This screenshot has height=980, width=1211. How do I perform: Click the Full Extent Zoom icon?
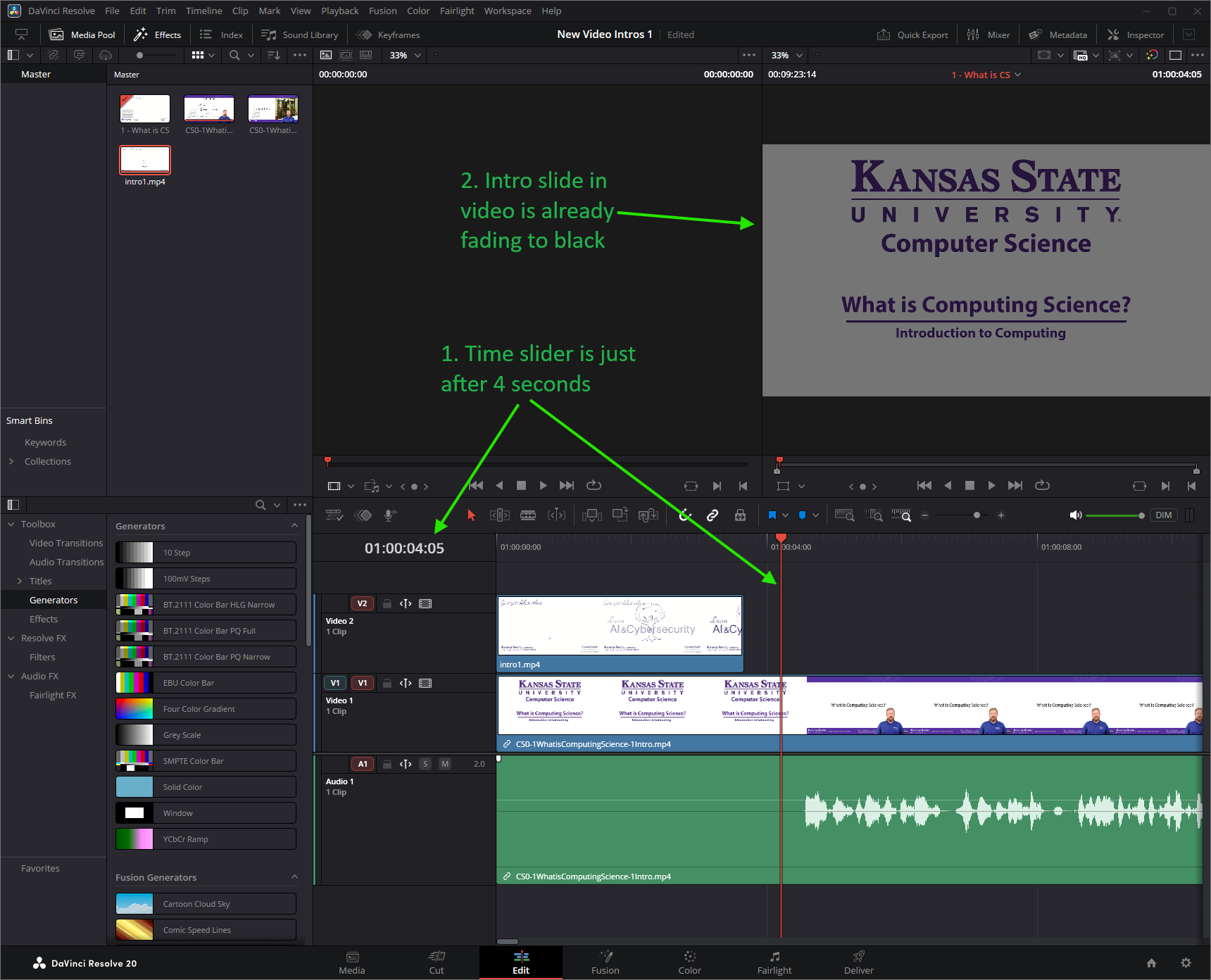[844, 515]
